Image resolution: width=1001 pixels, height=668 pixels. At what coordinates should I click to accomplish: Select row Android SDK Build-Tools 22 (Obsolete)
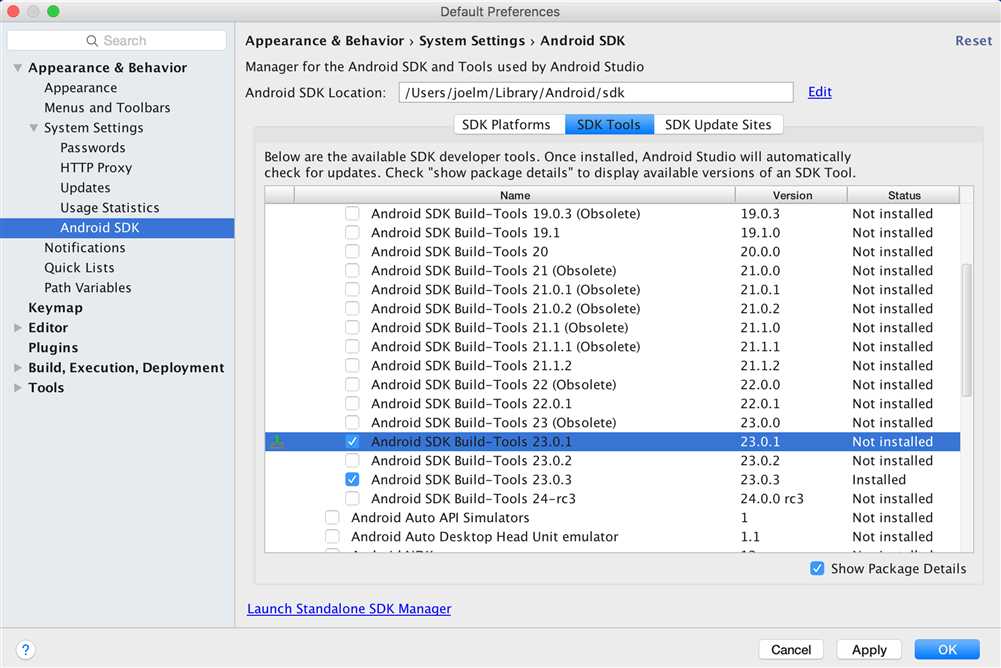[x=612, y=384]
